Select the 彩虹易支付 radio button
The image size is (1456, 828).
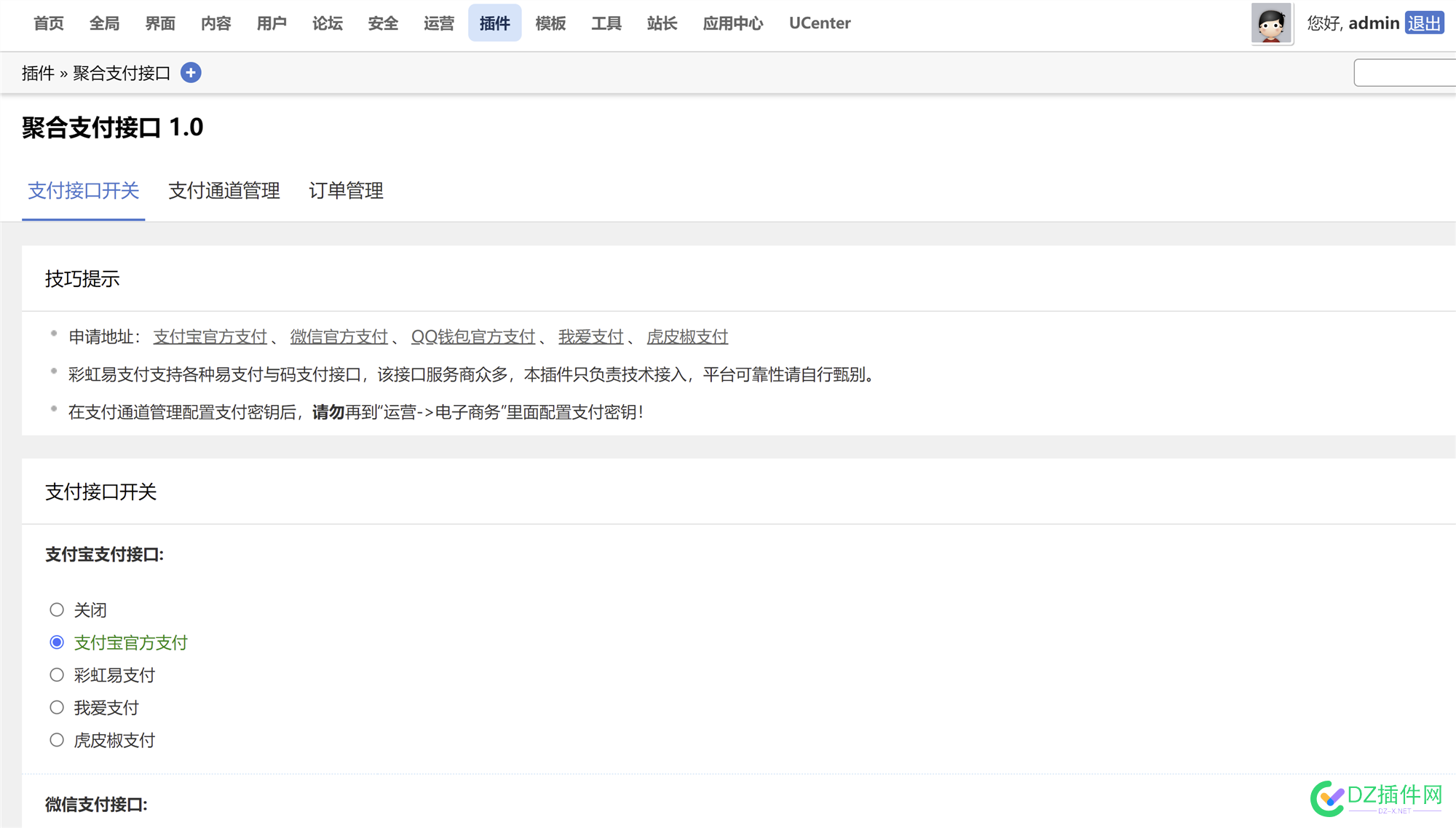click(x=57, y=675)
